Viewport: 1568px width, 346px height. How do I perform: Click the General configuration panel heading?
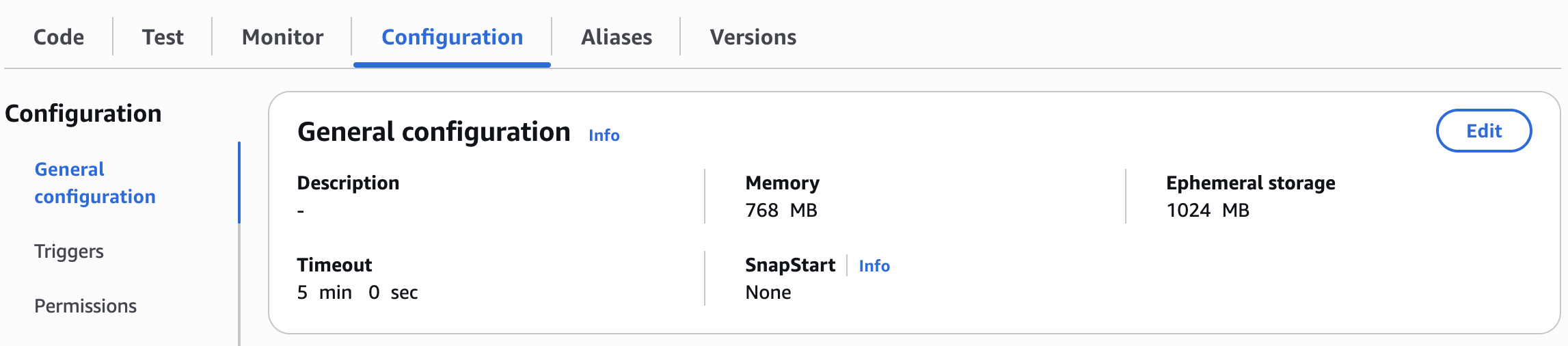pos(433,132)
